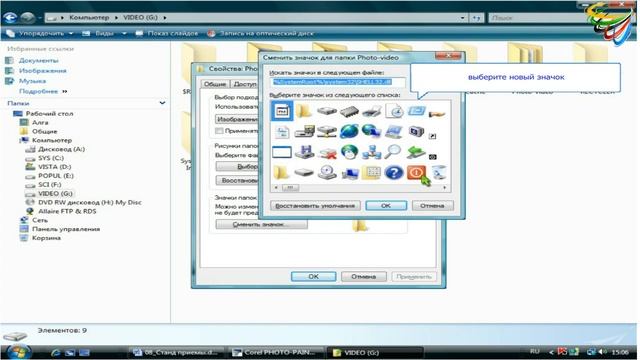The width and height of the screenshot is (640, 360).
Task: Pick the folder icon in the bottom row
Action: point(282,173)
